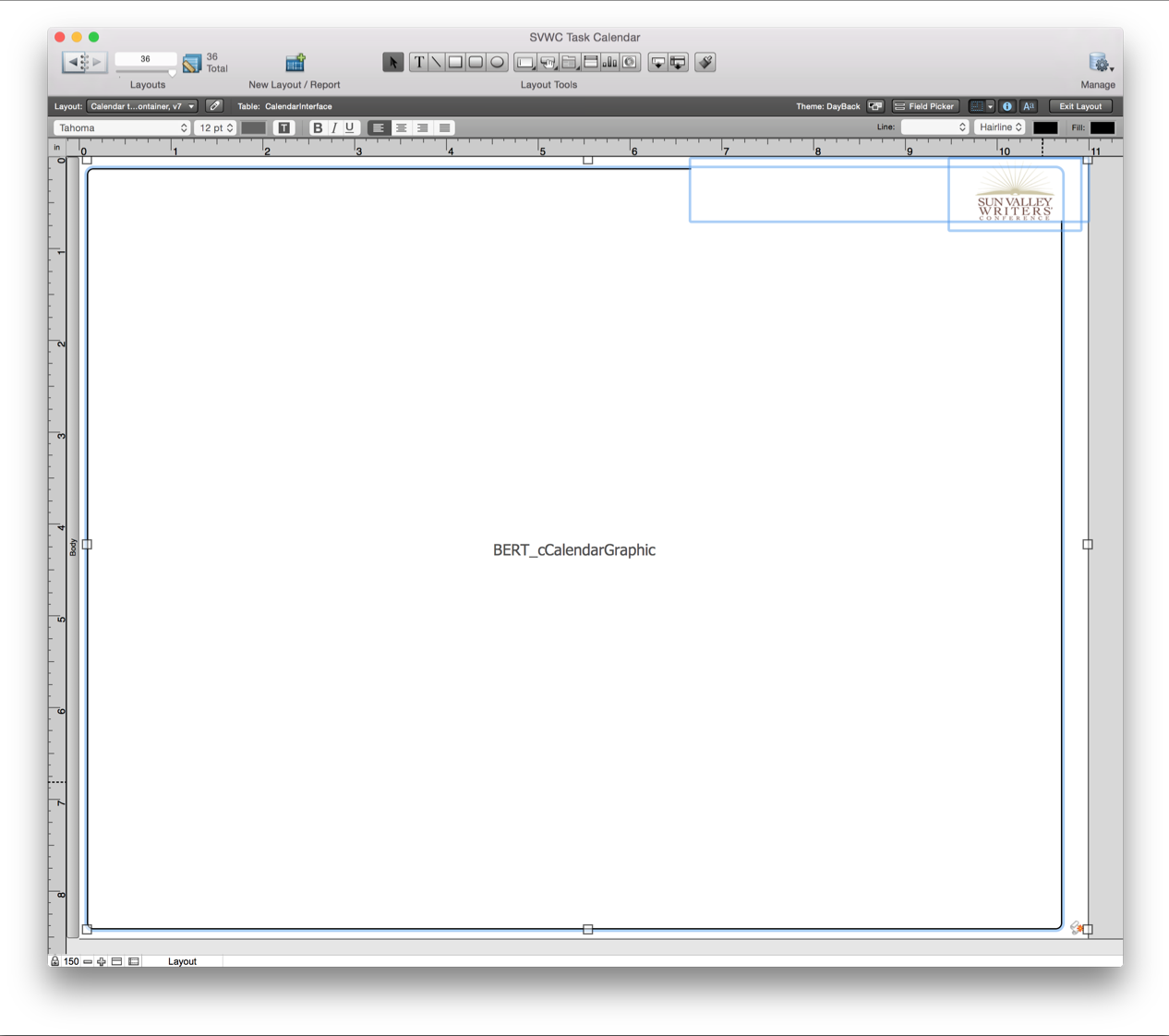Click the Theme: DayBack label
This screenshot has height=1036, width=1169.
(x=827, y=106)
